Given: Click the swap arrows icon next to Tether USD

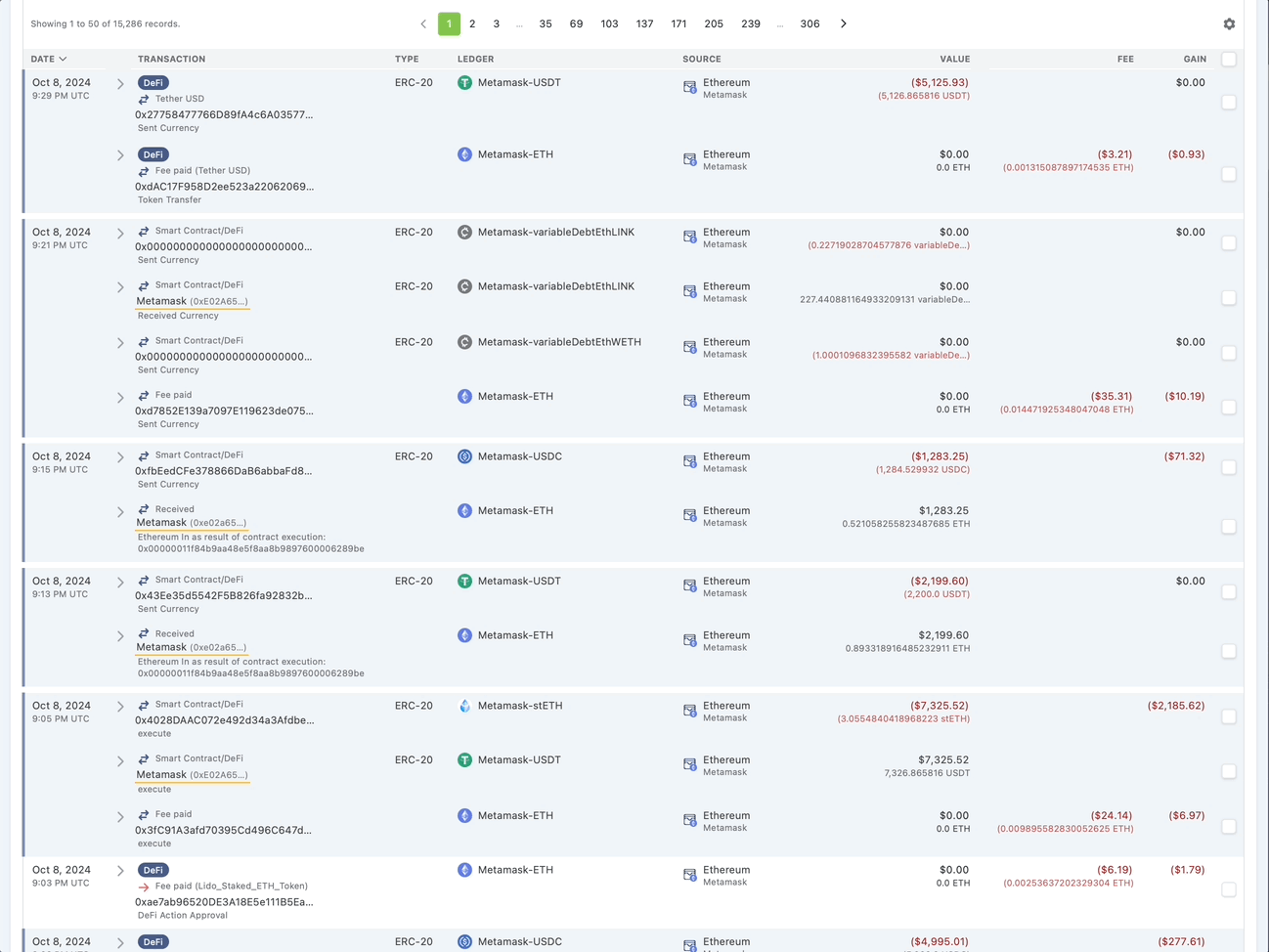Looking at the screenshot, I should tap(144, 100).
